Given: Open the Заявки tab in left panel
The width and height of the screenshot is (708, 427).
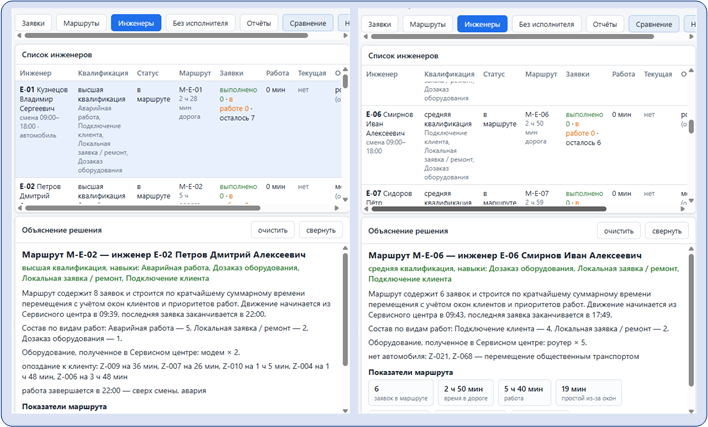Looking at the screenshot, I should point(33,23).
